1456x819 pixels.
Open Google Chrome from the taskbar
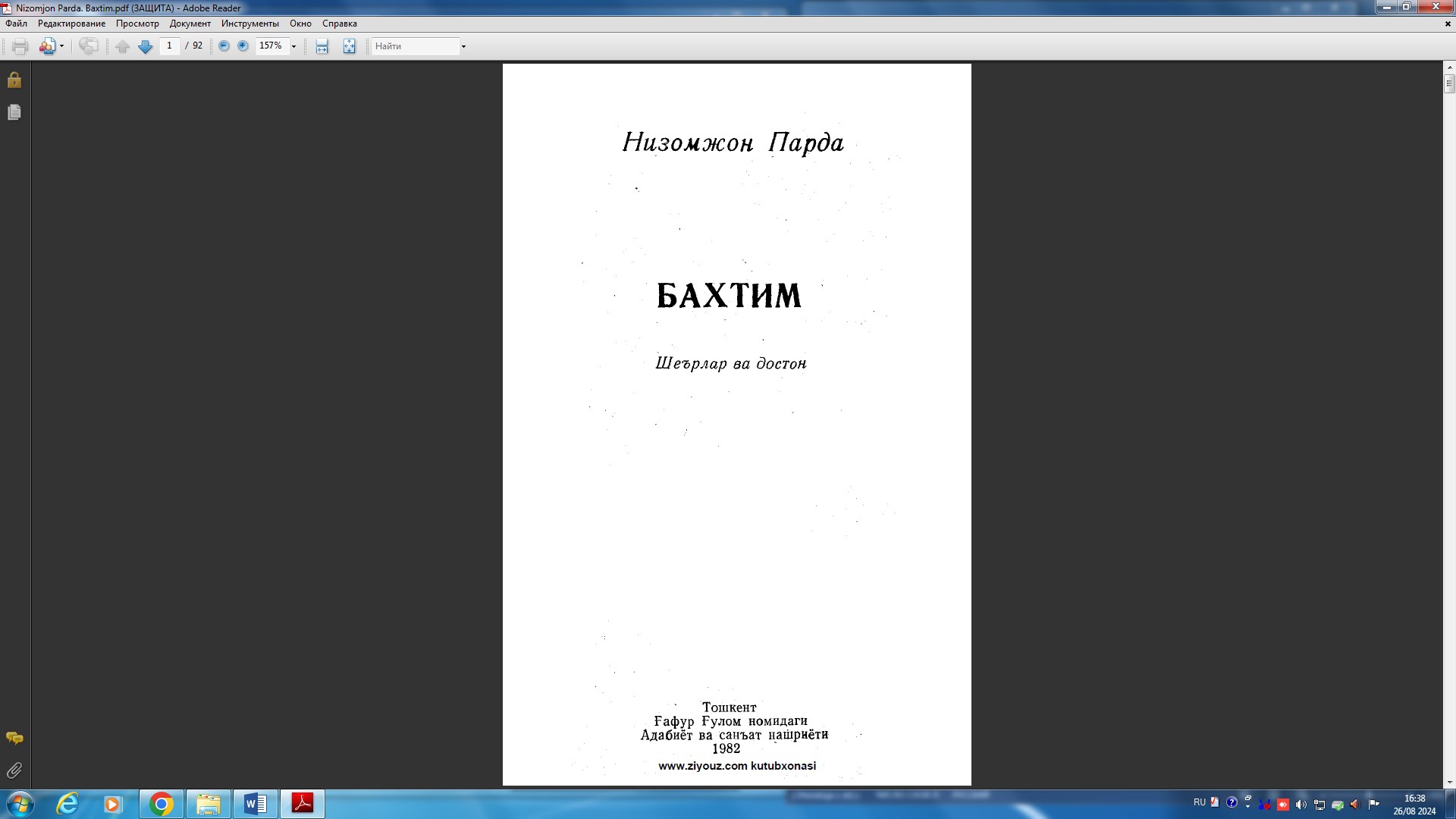point(161,804)
